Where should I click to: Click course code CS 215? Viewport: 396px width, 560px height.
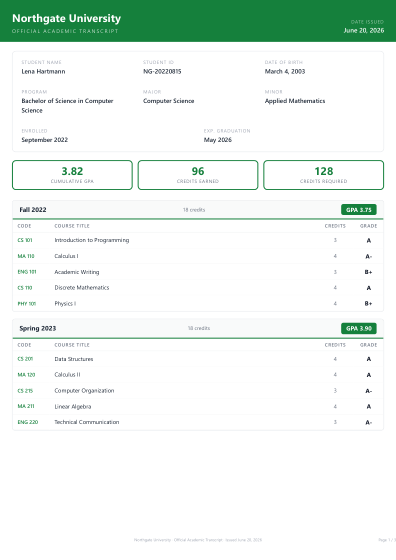click(x=25, y=391)
